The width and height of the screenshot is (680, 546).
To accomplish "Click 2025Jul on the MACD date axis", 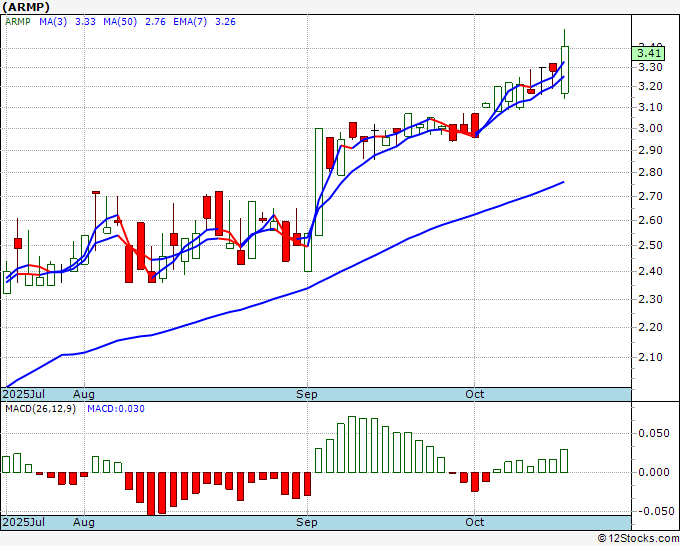I will click(x=24, y=522).
